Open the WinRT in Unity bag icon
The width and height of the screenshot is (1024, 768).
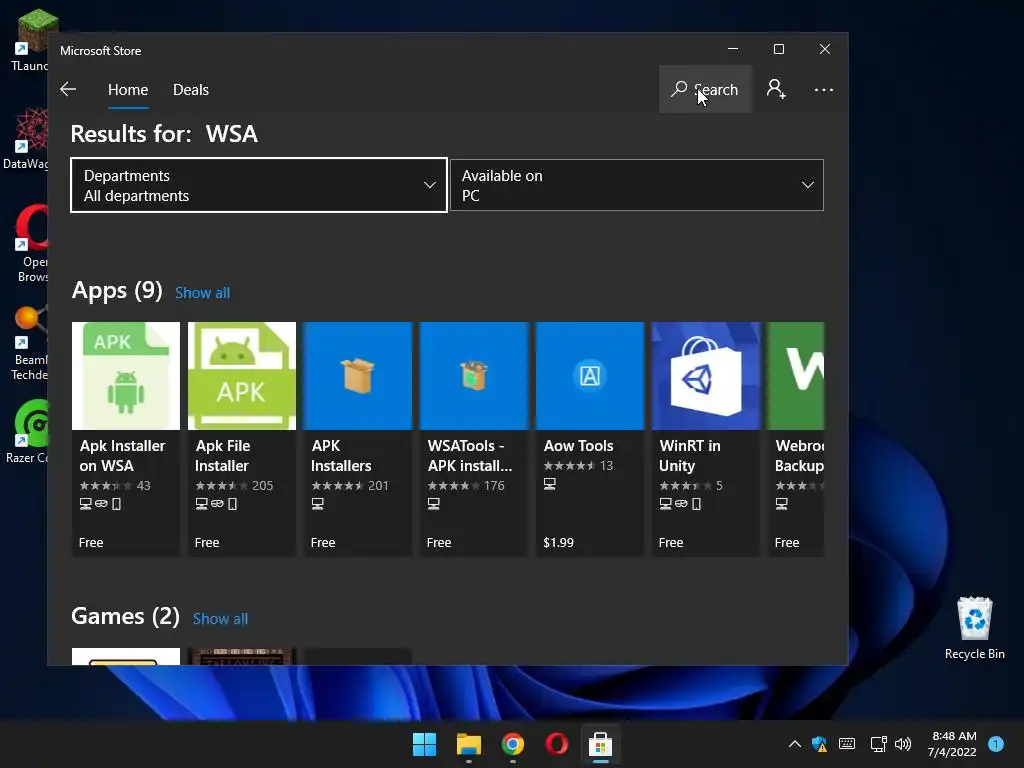(x=706, y=376)
